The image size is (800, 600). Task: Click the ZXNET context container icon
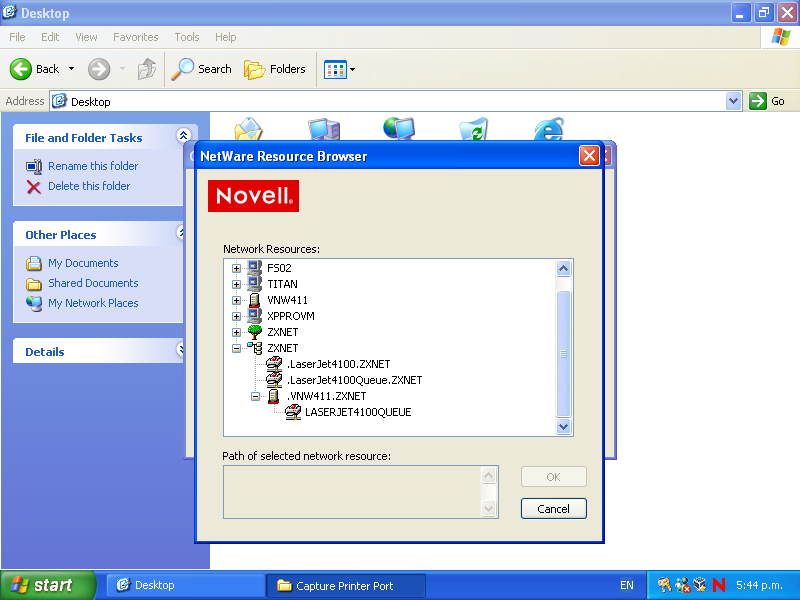[254, 348]
